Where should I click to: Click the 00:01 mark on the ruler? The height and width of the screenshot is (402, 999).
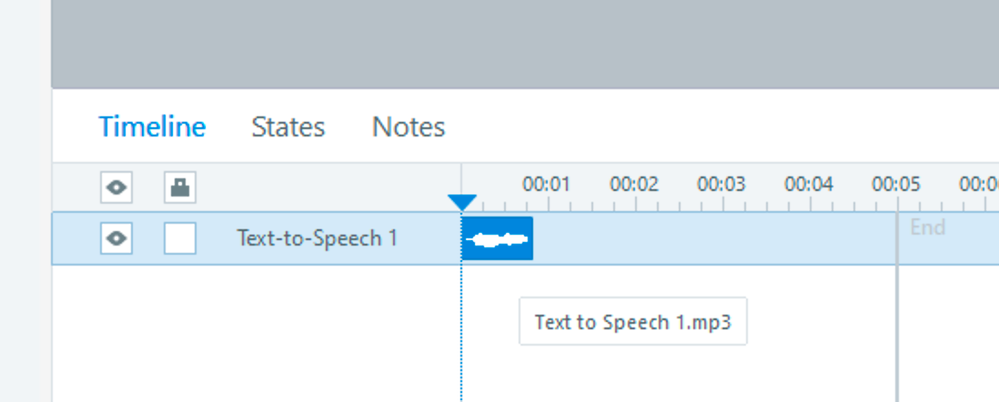pos(546,185)
